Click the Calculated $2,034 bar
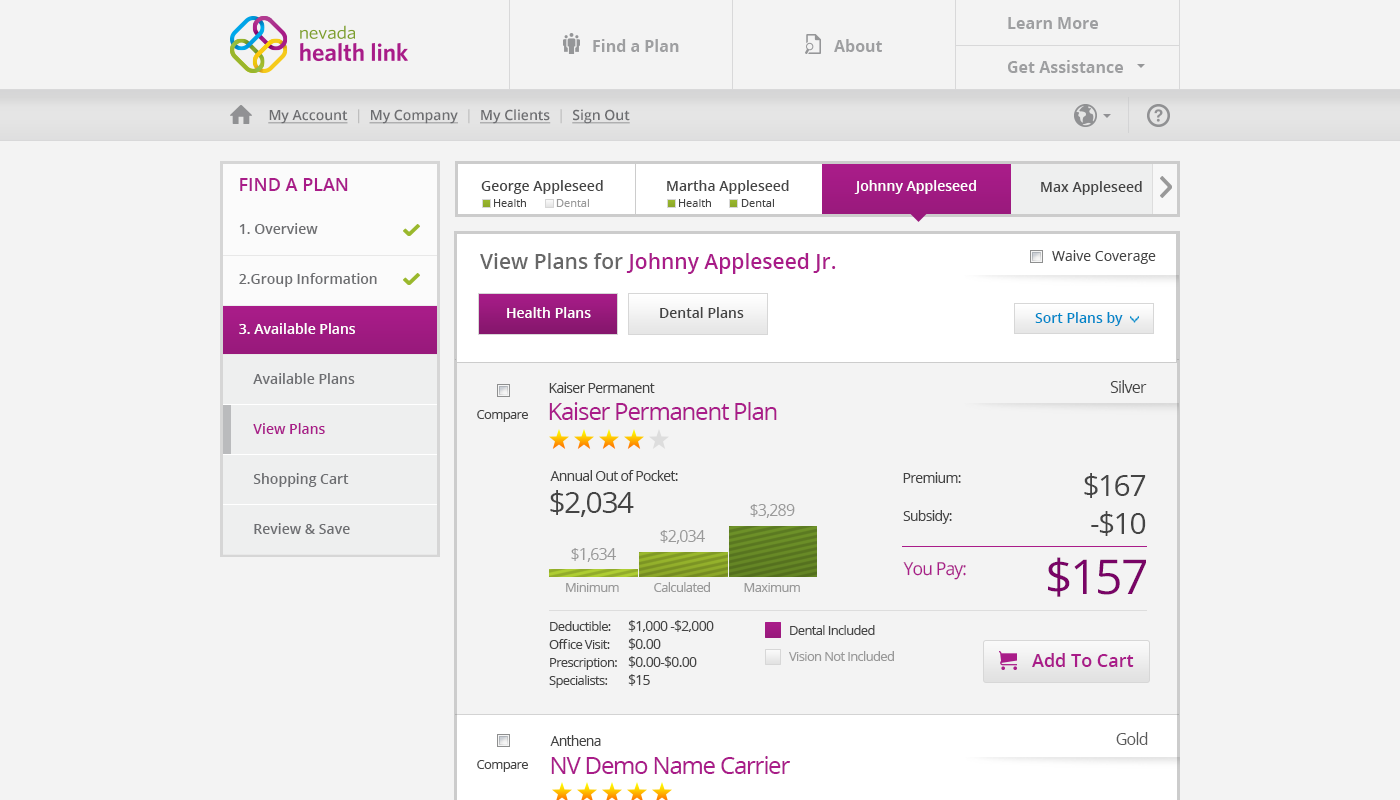The image size is (1400, 800). pyautogui.click(x=683, y=564)
